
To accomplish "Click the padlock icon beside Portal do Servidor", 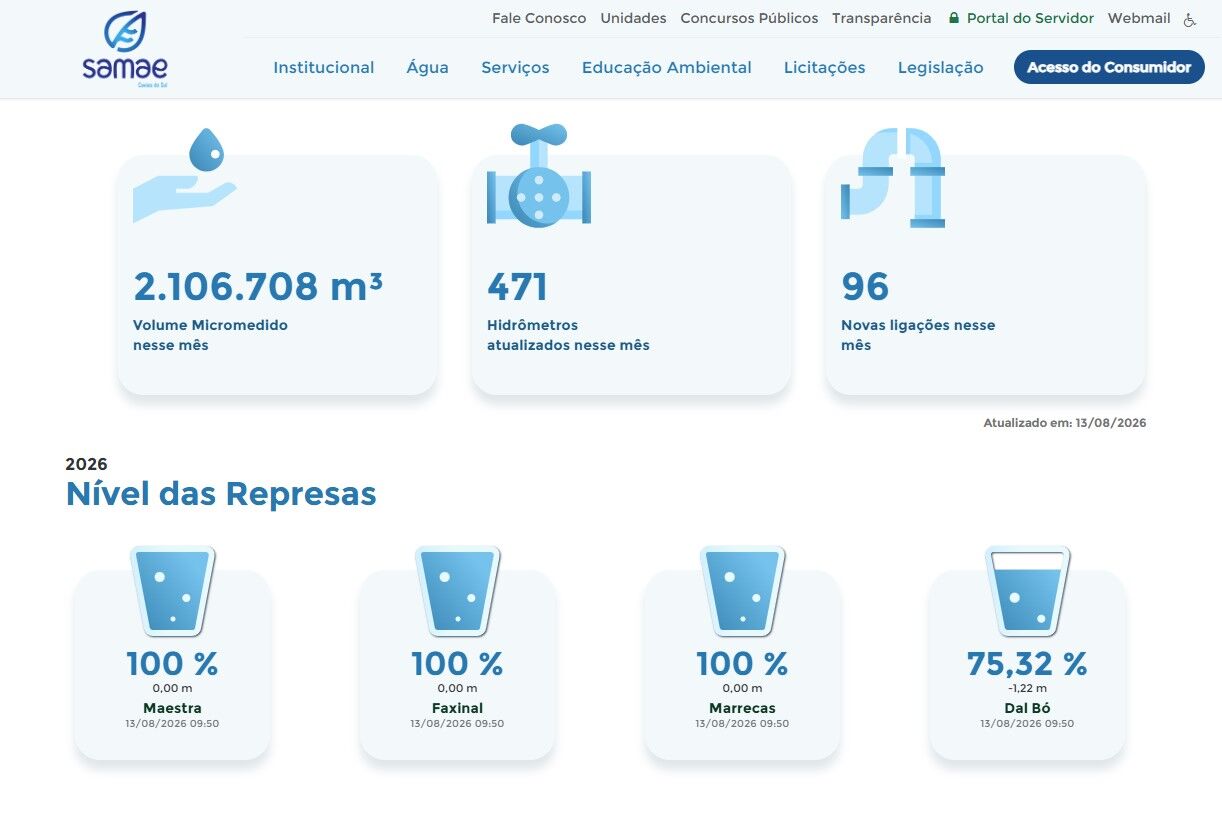I will [x=954, y=18].
